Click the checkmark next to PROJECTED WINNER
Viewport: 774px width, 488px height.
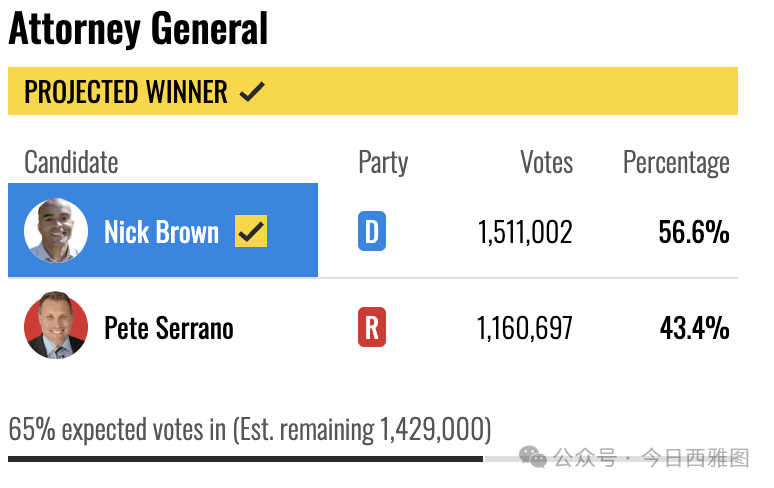[x=252, y=92]
